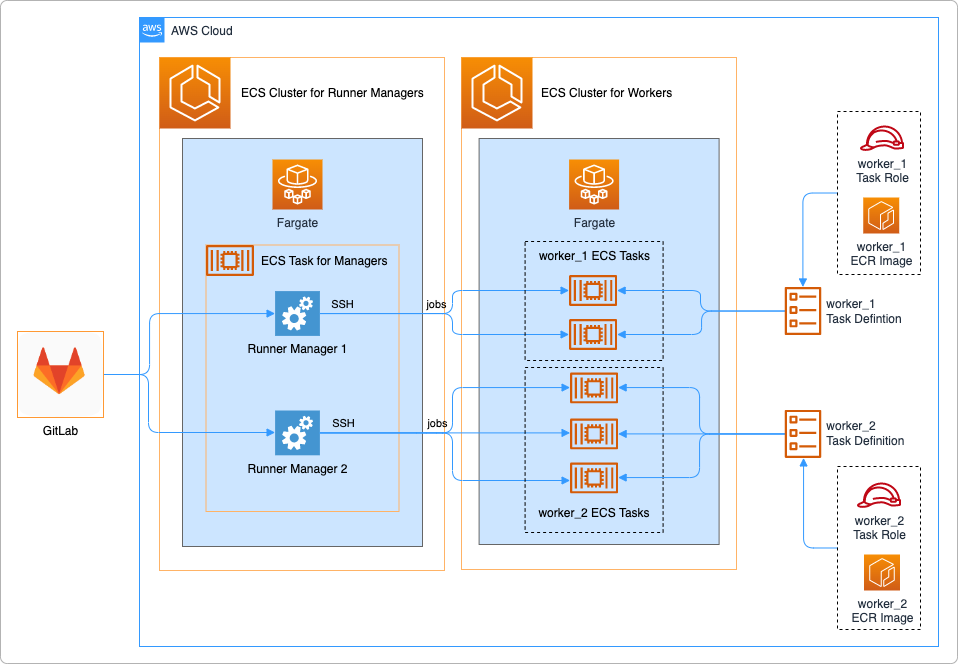The width and height of the screenshot is (958, 664).
Task: Select the worker_2 Task Definition icon
Action: (x=802, y=433)
